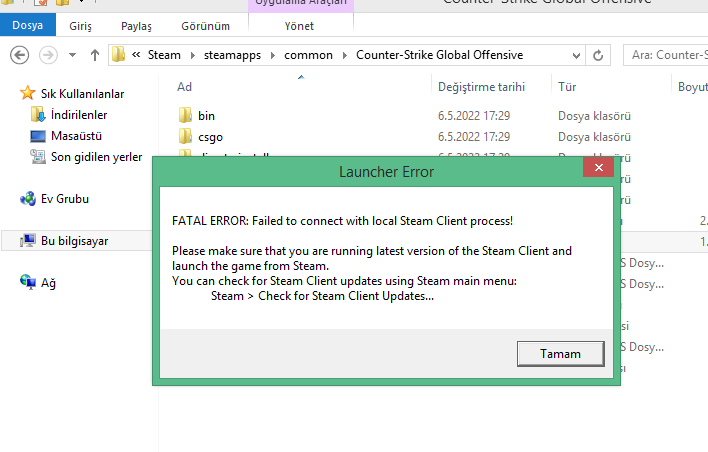Switch to the Görünüm ribbon tab
The width and height of the screenshot is (708, 452).
click(205, 26)
